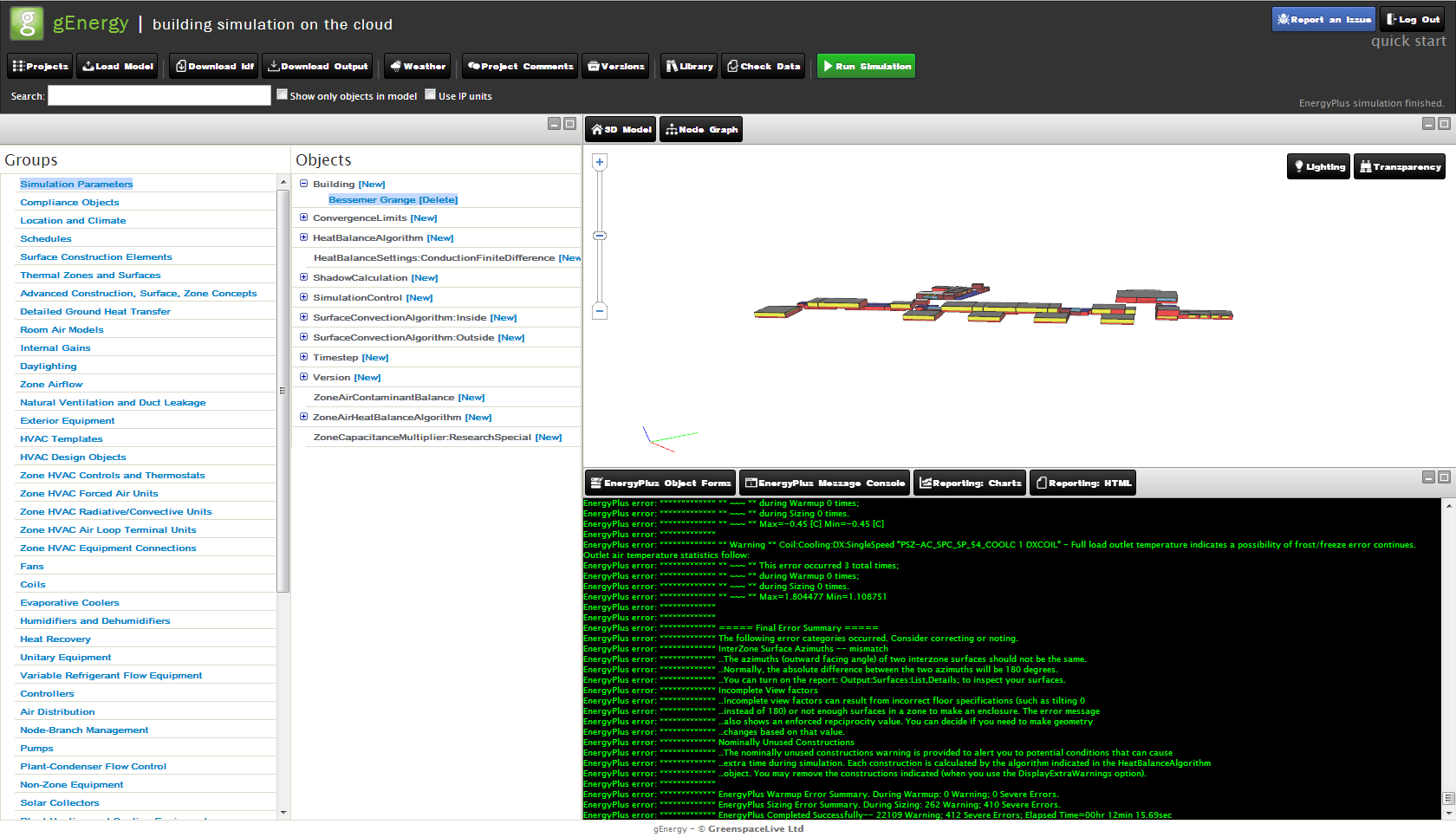1456x837 pixels.
Task: Select Simulation Parameters group
Action: coord(76,184)
